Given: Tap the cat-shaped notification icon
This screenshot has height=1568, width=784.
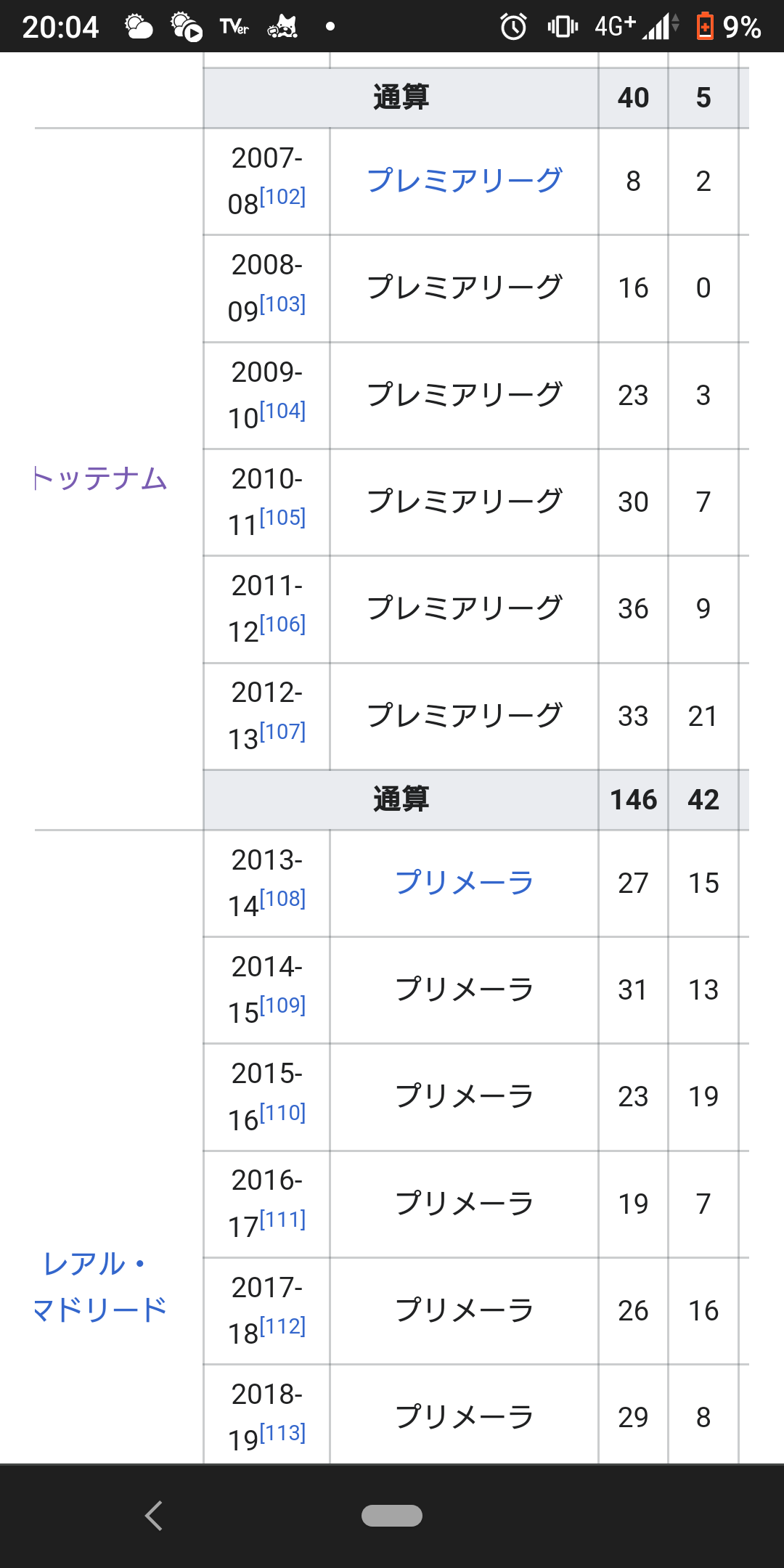Looking at the screenshot, I should 282,27.
